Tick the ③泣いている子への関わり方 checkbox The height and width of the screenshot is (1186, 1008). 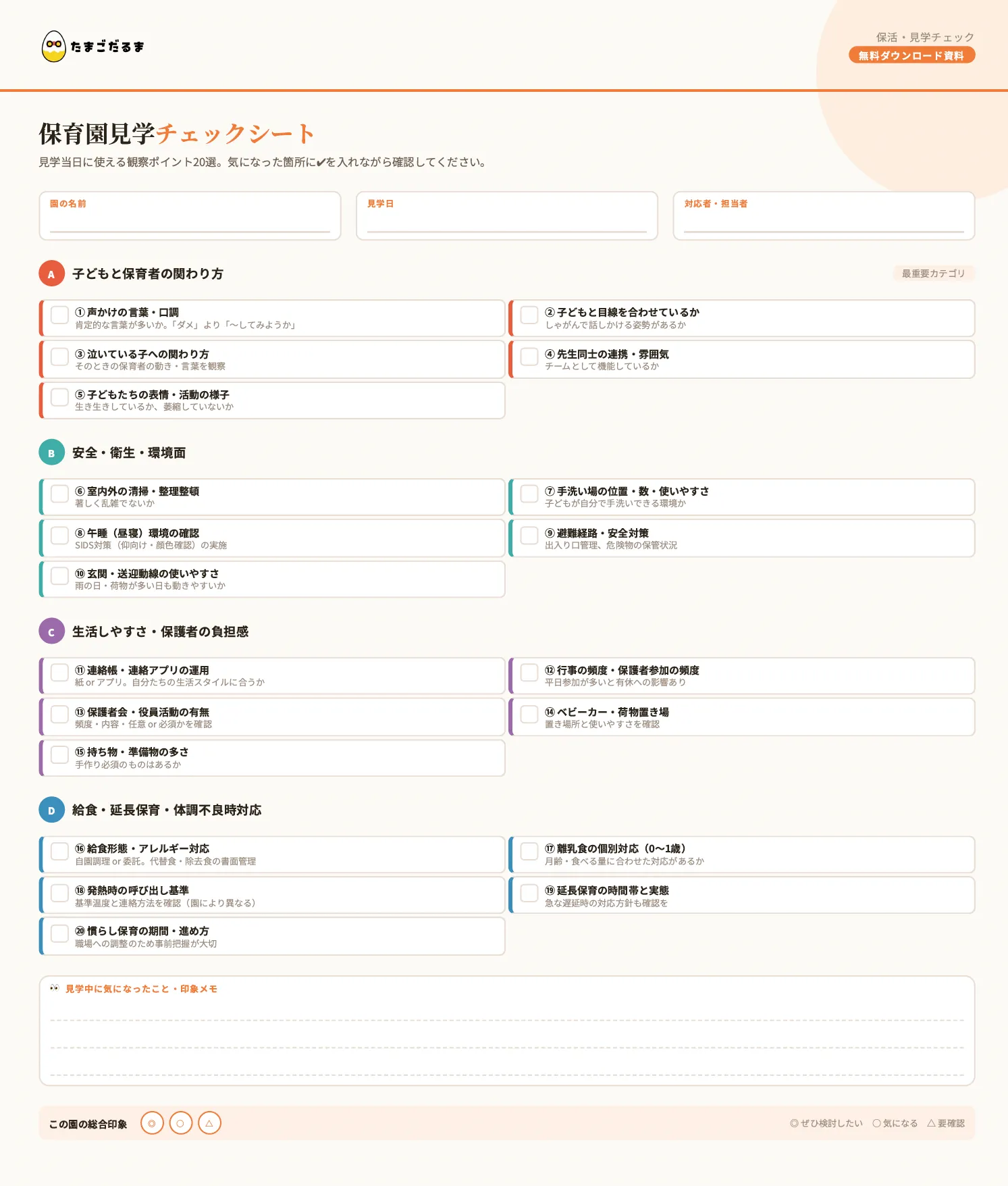click(x=59, y=357)
